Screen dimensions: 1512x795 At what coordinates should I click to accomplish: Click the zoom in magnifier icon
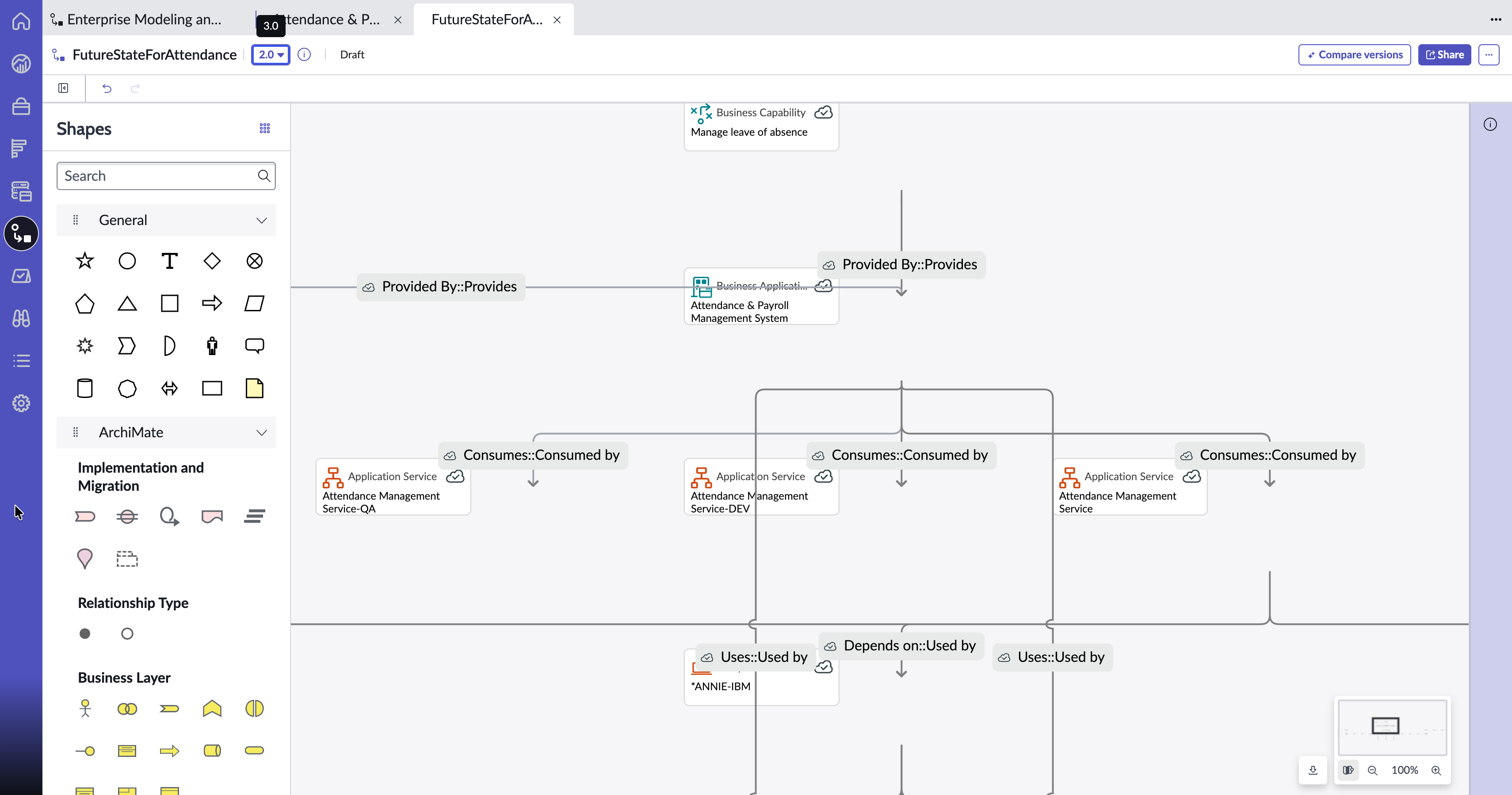pyautogui.click(x=1436, y=770)
